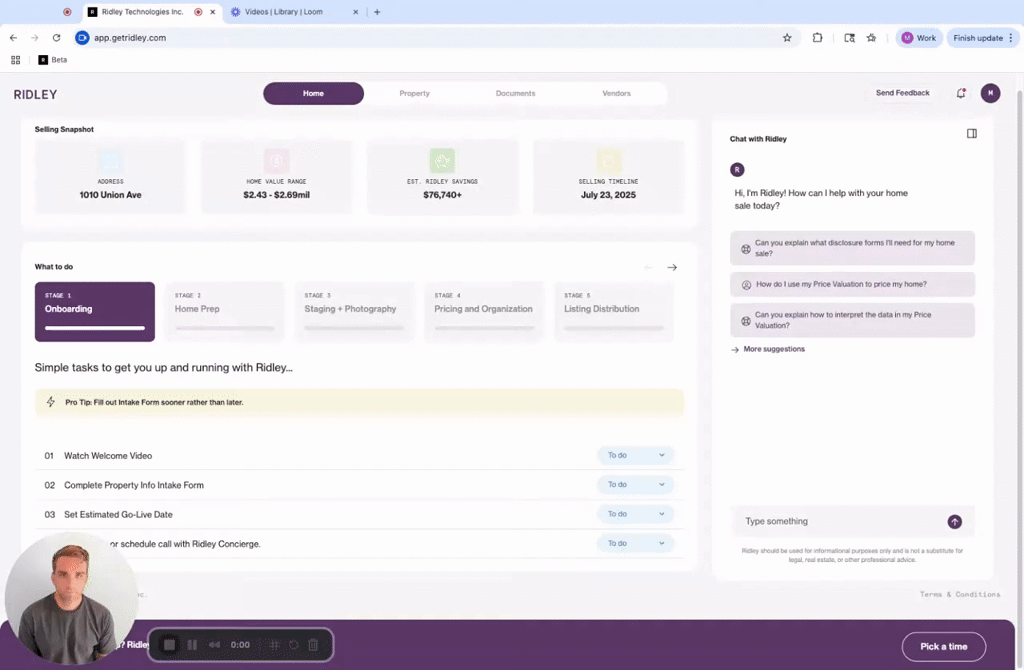Image resolution: width=1024 pixels, height=670 pixels.
Task: Select Stage 2 Home Prep
Action: click(225, 311)
